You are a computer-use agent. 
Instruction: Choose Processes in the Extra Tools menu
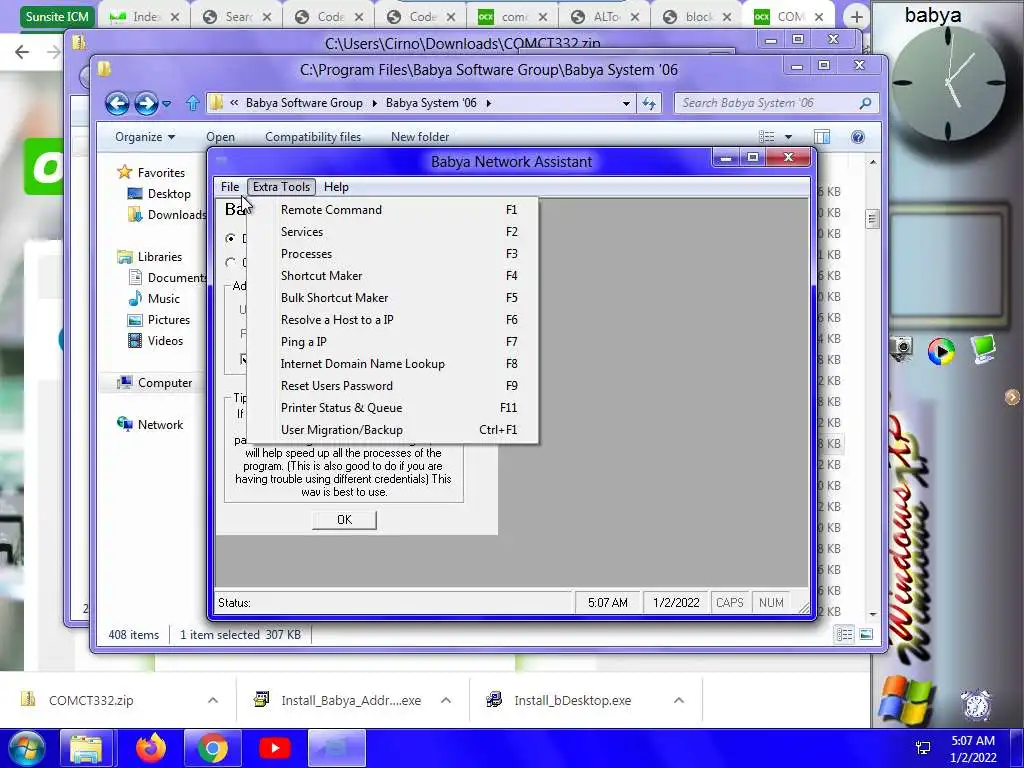[392, 254]
